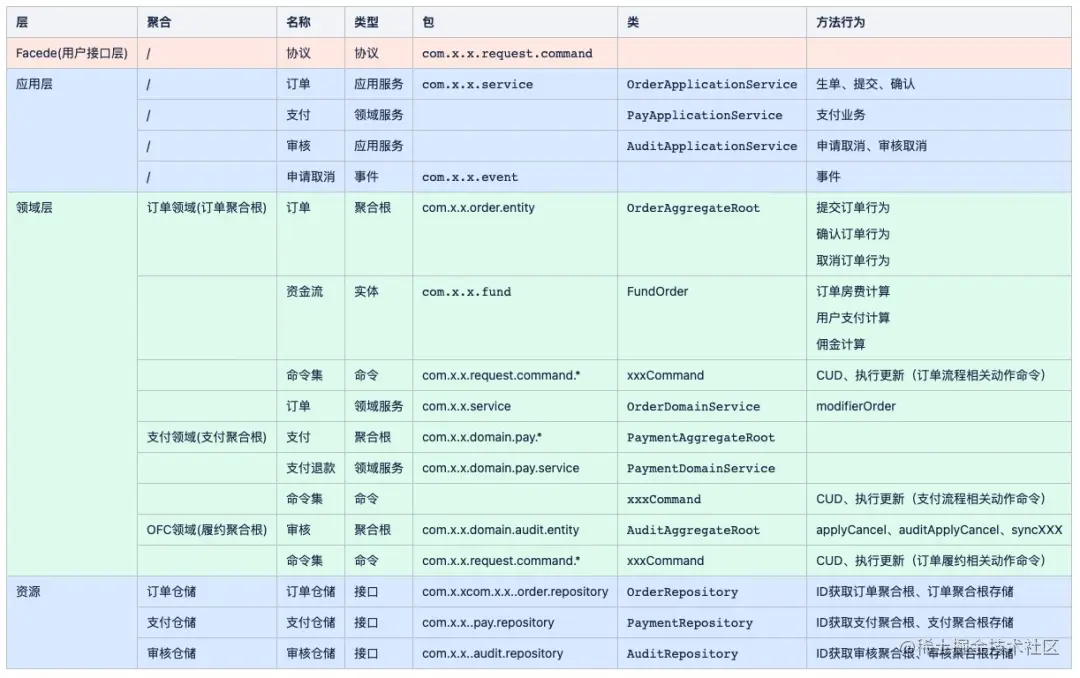Viewport: 1080px width, 678px height.
Task: Click the 提交订单行为 text
Action: click(x=853, y=207)
